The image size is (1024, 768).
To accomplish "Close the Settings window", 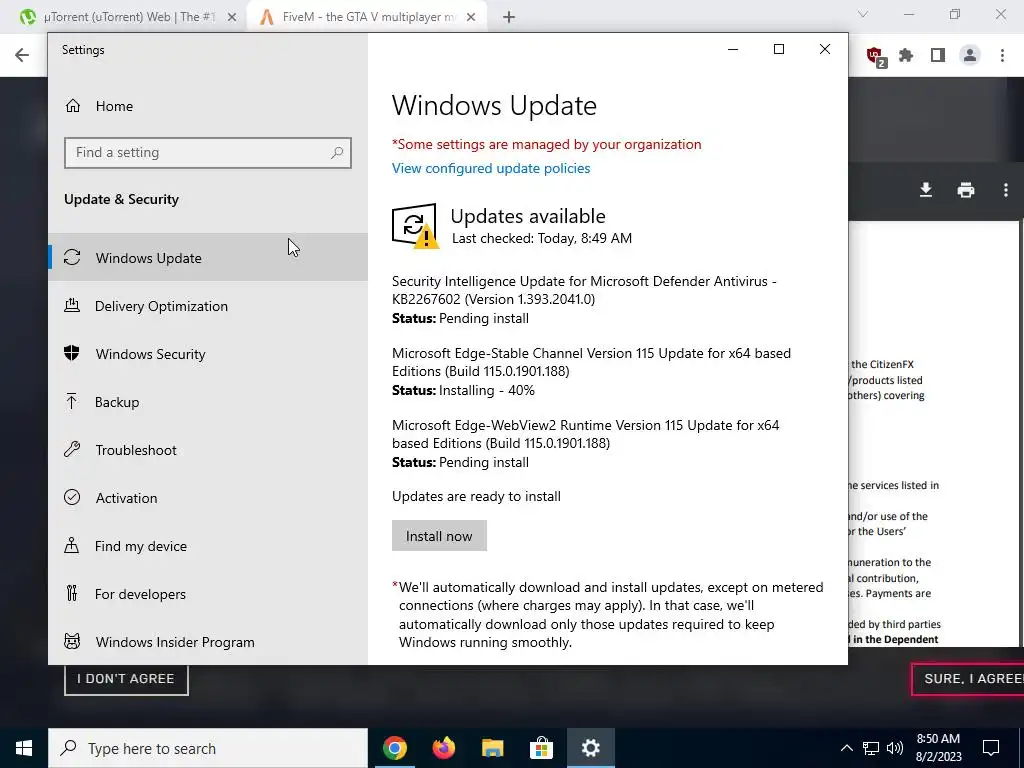I will click(x=825, y=50).
